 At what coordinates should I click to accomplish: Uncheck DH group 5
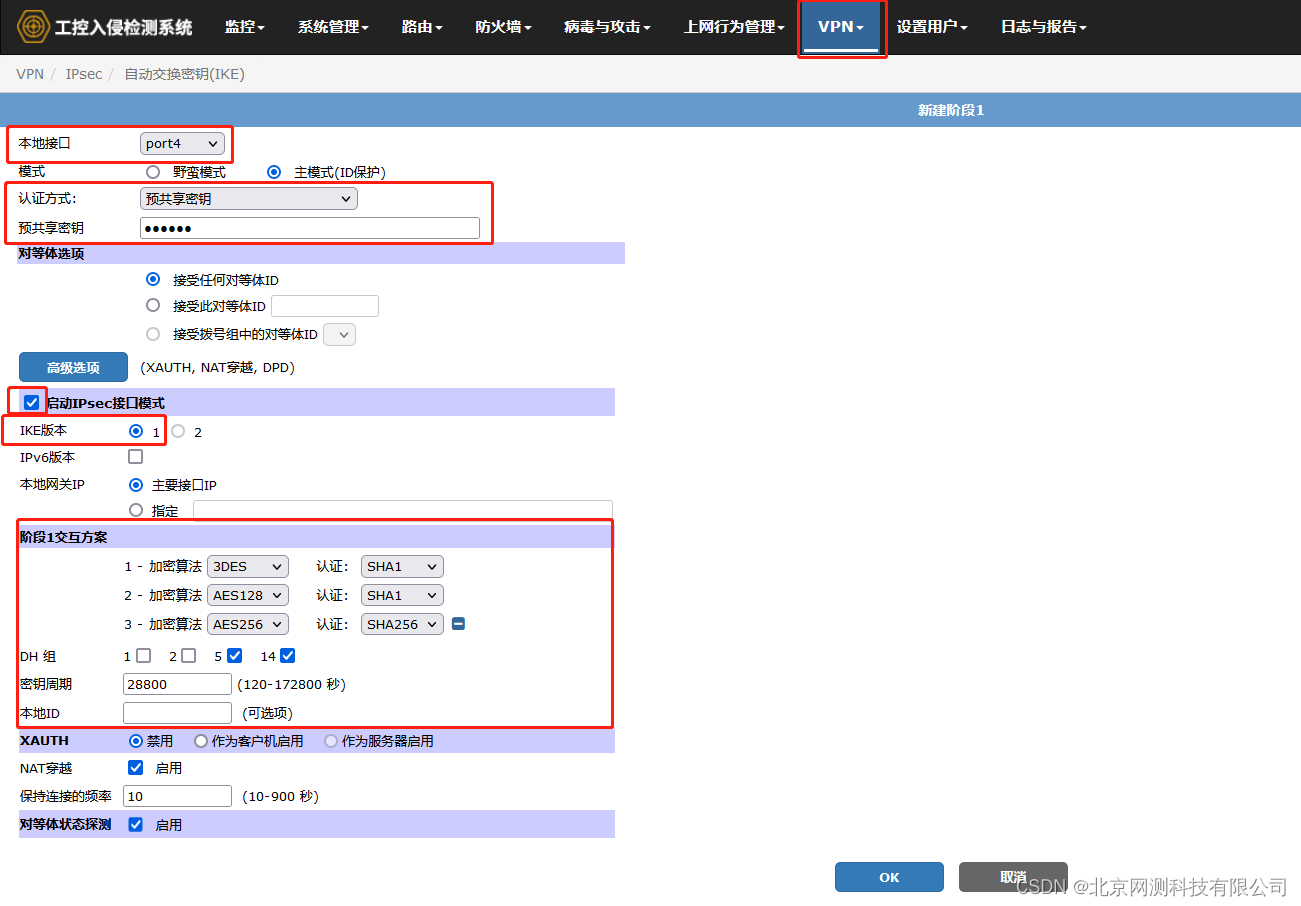pos(235,656)
